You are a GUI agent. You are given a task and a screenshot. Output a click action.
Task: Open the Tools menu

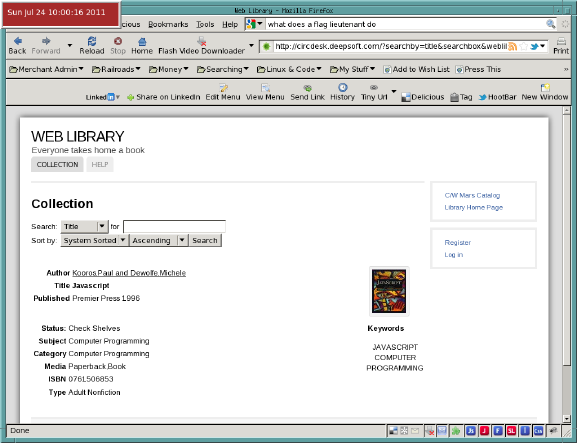[x=205, y=24]
